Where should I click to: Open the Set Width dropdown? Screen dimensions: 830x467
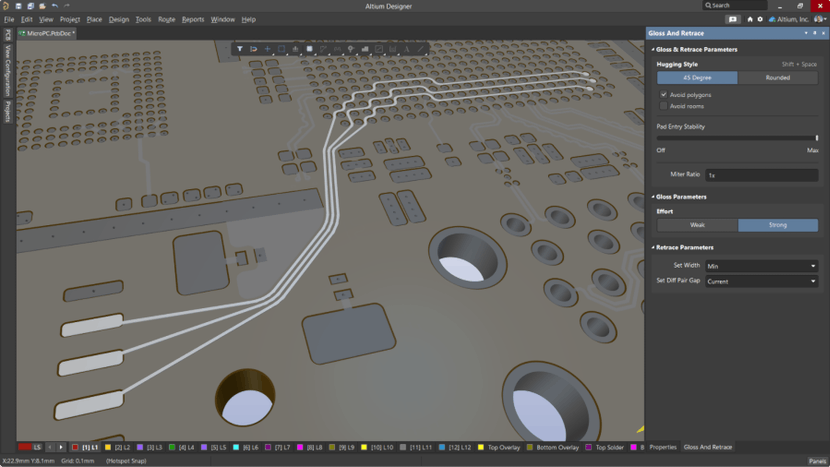coord(761,266)
